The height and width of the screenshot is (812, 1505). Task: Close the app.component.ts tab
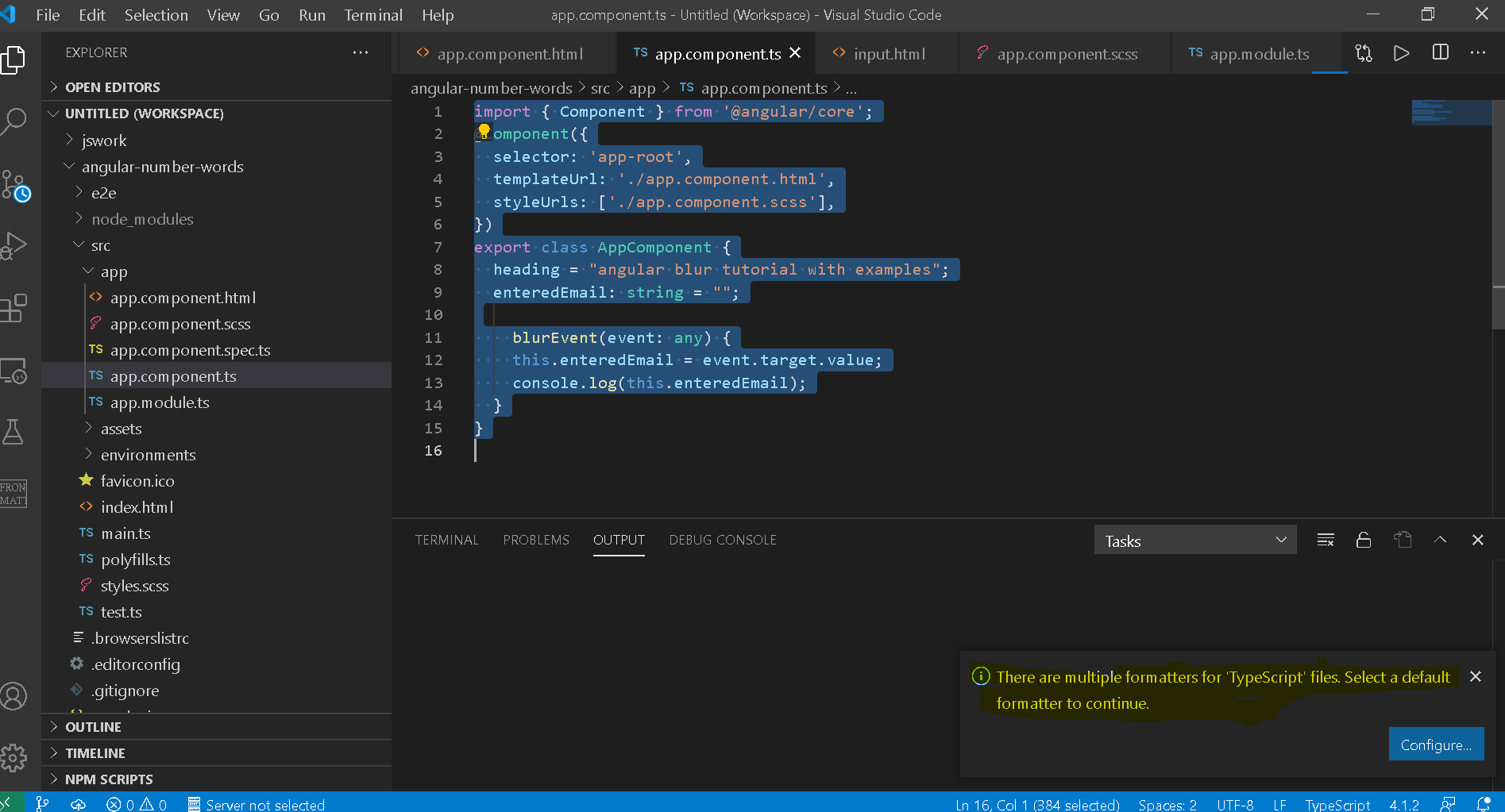pyautogui.click(x=795, y=53)
